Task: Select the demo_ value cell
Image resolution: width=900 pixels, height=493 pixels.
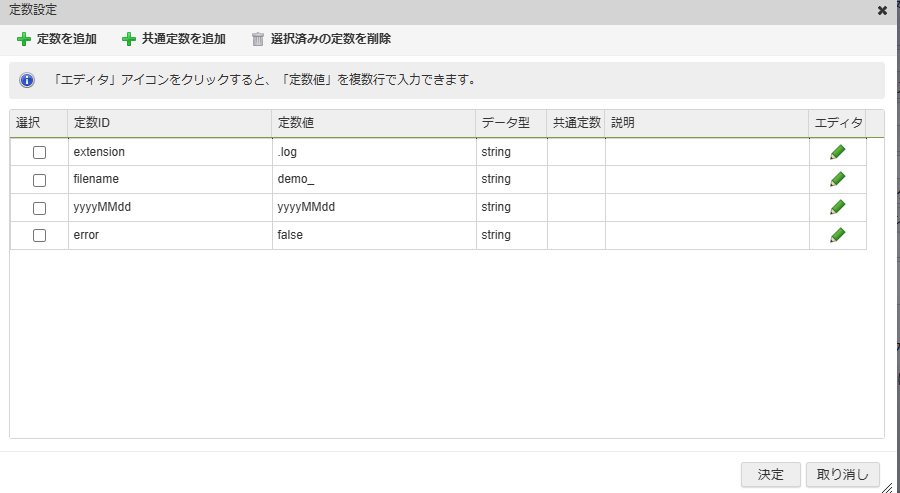Action: point(373,180)
